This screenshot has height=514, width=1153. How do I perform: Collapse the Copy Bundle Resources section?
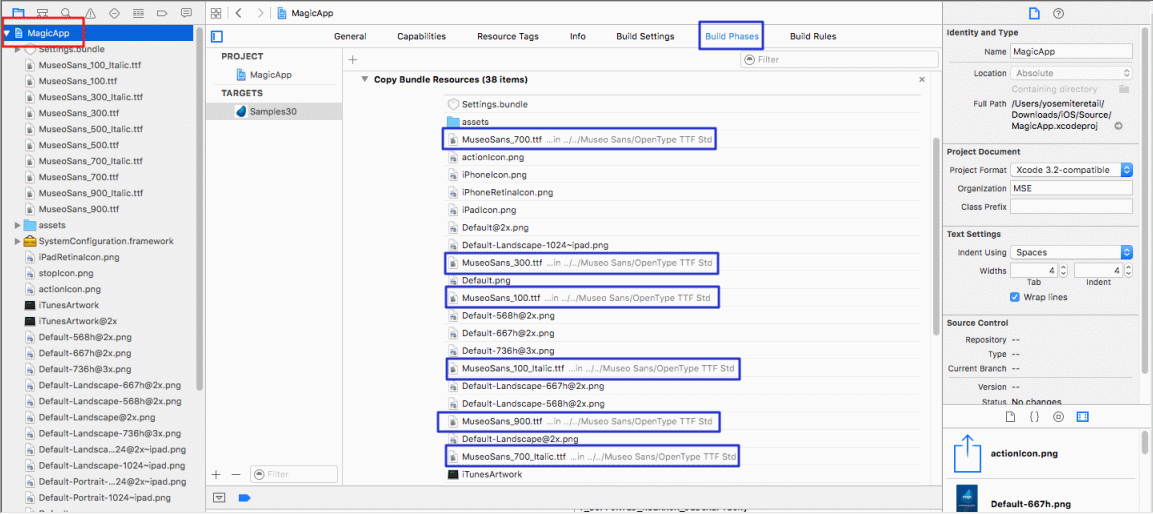coord(364,79)
